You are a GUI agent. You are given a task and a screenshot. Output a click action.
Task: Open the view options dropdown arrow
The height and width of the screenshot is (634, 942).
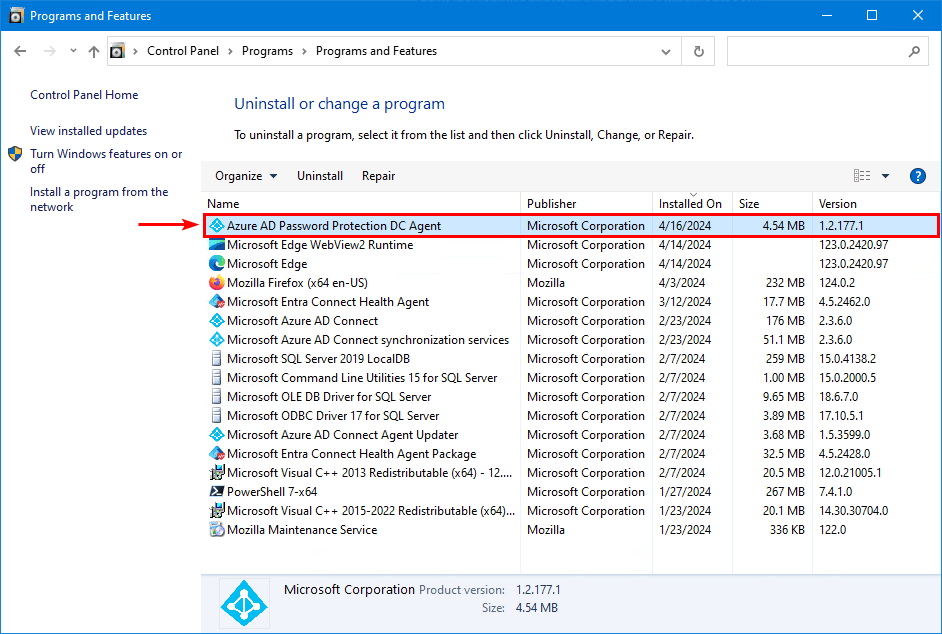pos(885,176)
